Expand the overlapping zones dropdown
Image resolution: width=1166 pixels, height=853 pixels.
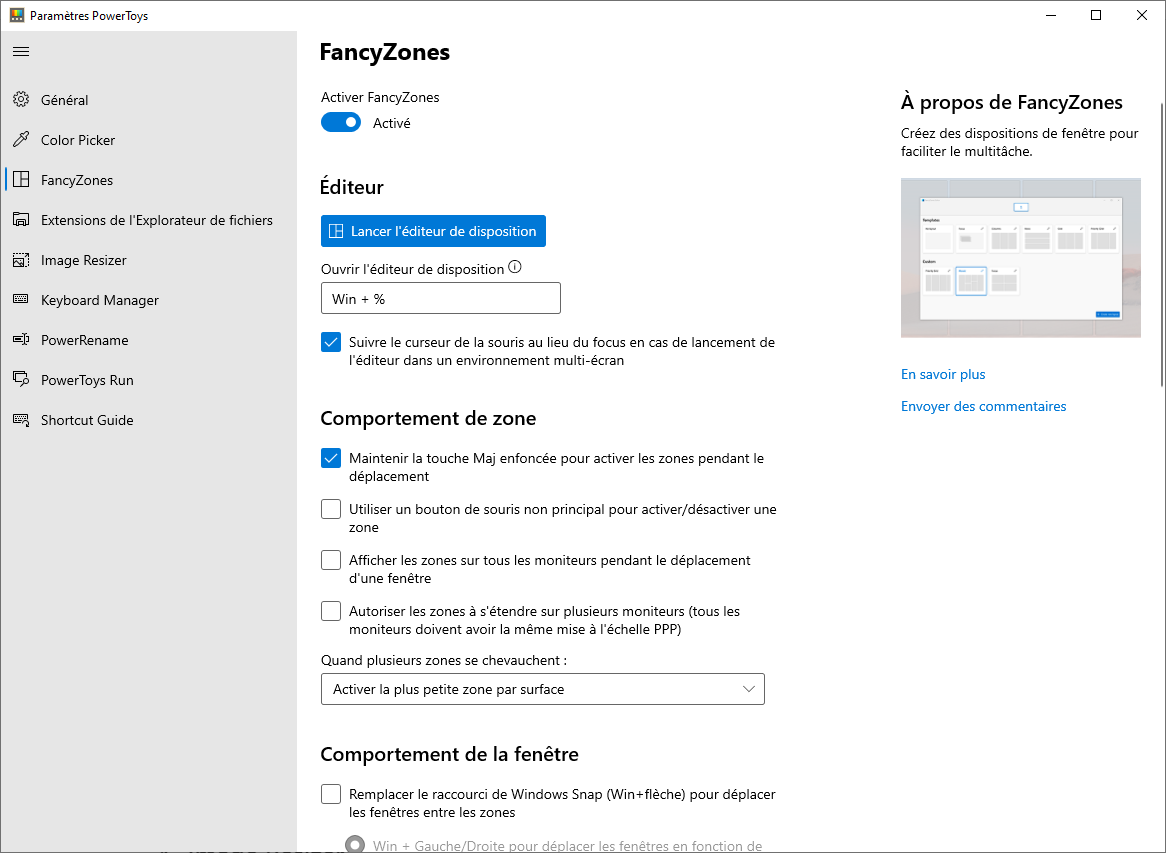(543, 689)
